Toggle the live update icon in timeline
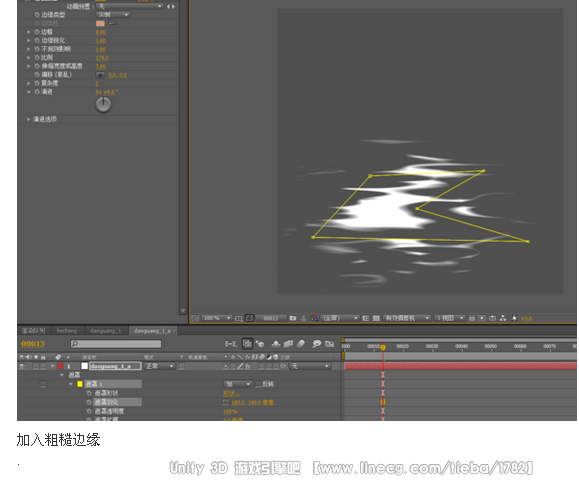 click(247, 344)
